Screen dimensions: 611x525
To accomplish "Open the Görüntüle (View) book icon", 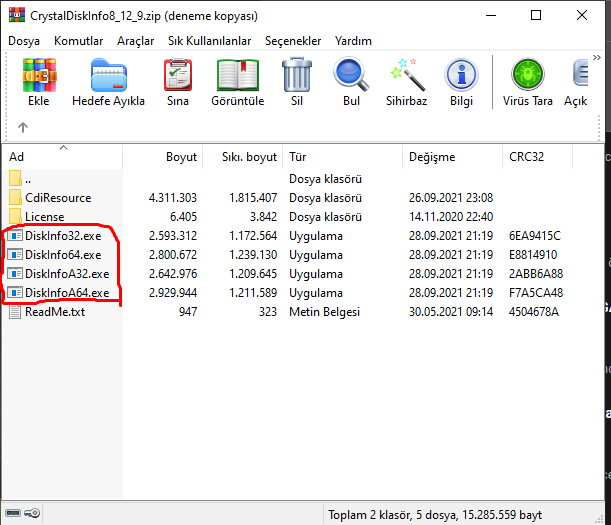I will 238,75.
